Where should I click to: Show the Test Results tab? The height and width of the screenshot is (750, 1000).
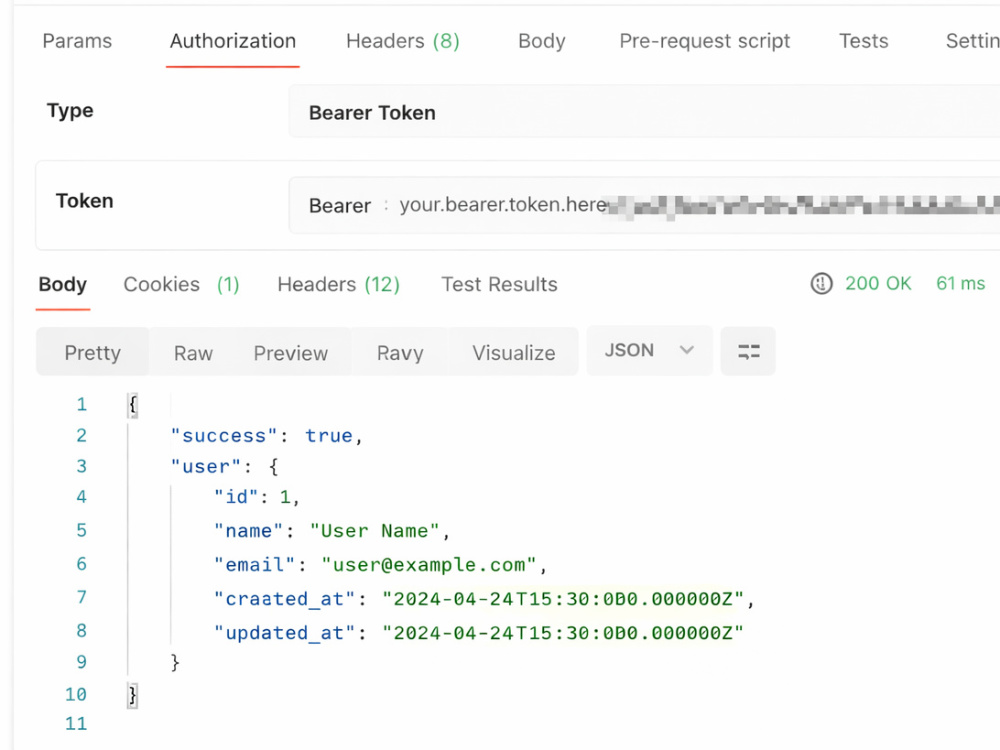tap(499, 284)
